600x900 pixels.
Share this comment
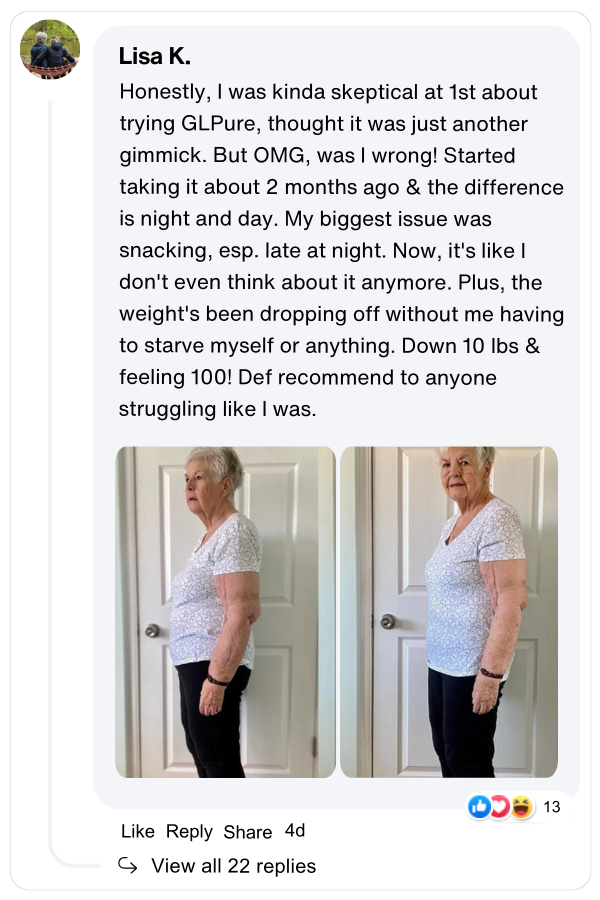(x=247, y=831)
